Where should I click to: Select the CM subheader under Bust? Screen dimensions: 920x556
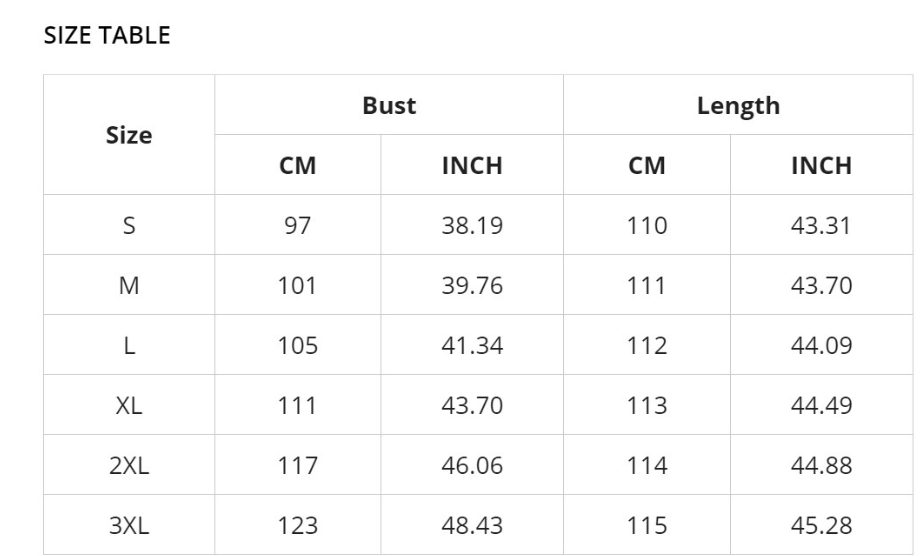point(297,165)
